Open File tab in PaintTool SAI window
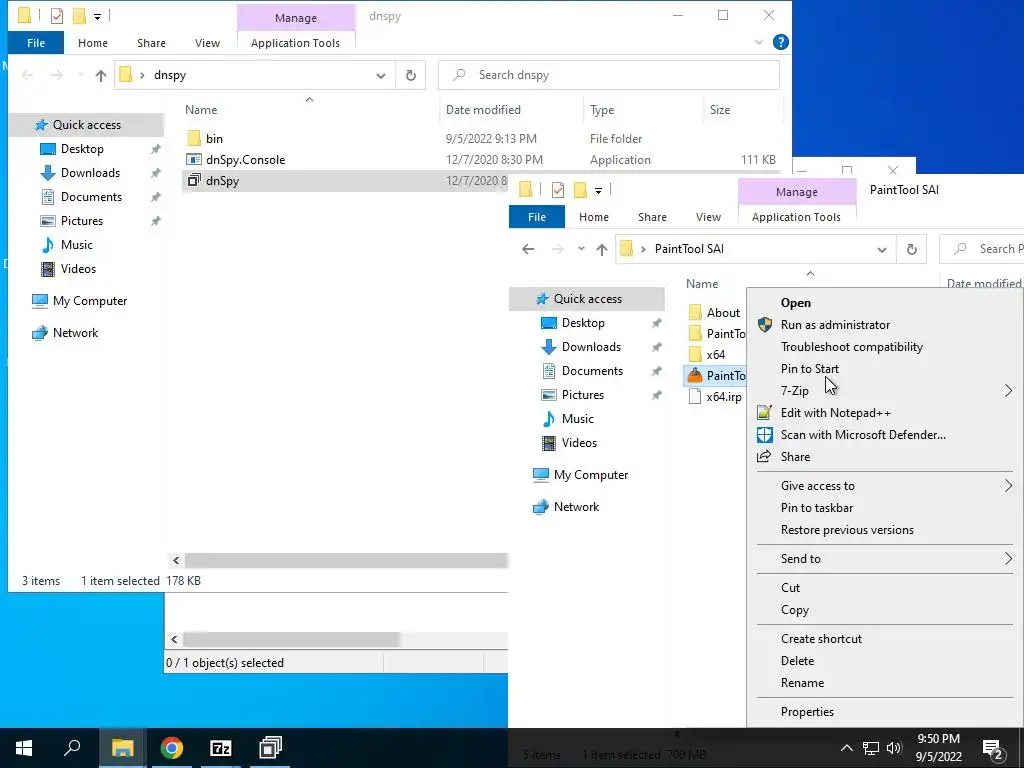The width and height of the screenshot is (1024, 768). [x=537, y=217]
